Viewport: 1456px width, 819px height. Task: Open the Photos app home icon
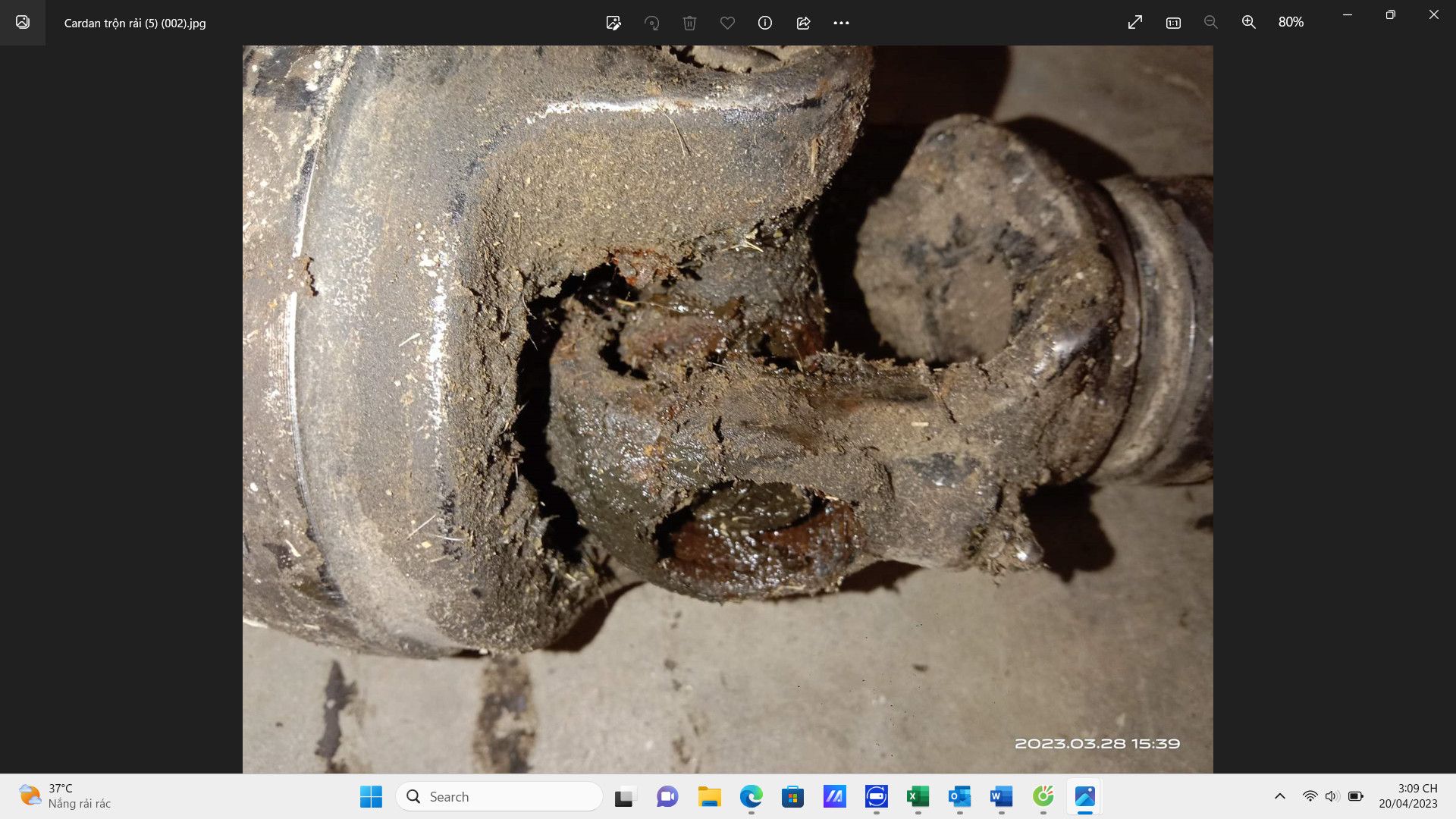click(x=23, y=22)
